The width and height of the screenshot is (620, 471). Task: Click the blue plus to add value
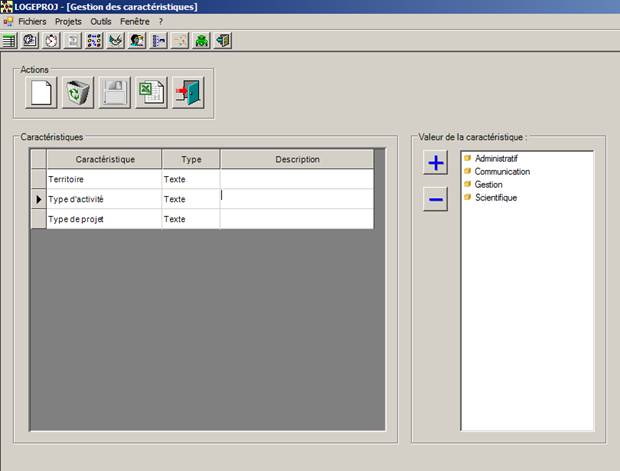pos(436,165)
